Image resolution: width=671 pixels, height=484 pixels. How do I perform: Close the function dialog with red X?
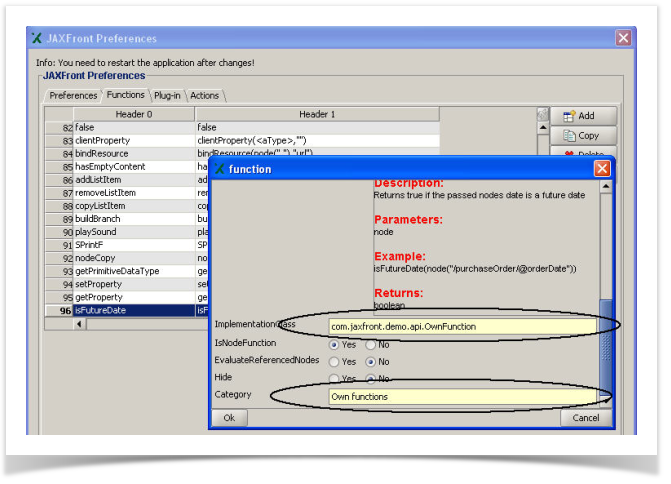tap(602, 169)
